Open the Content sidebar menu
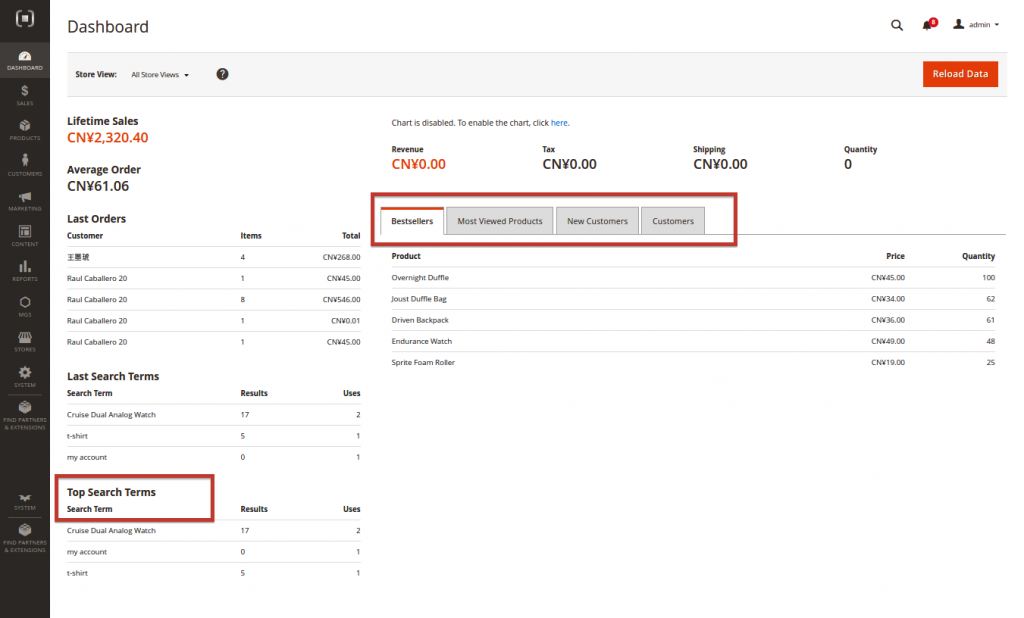 (x=24, y=236)
